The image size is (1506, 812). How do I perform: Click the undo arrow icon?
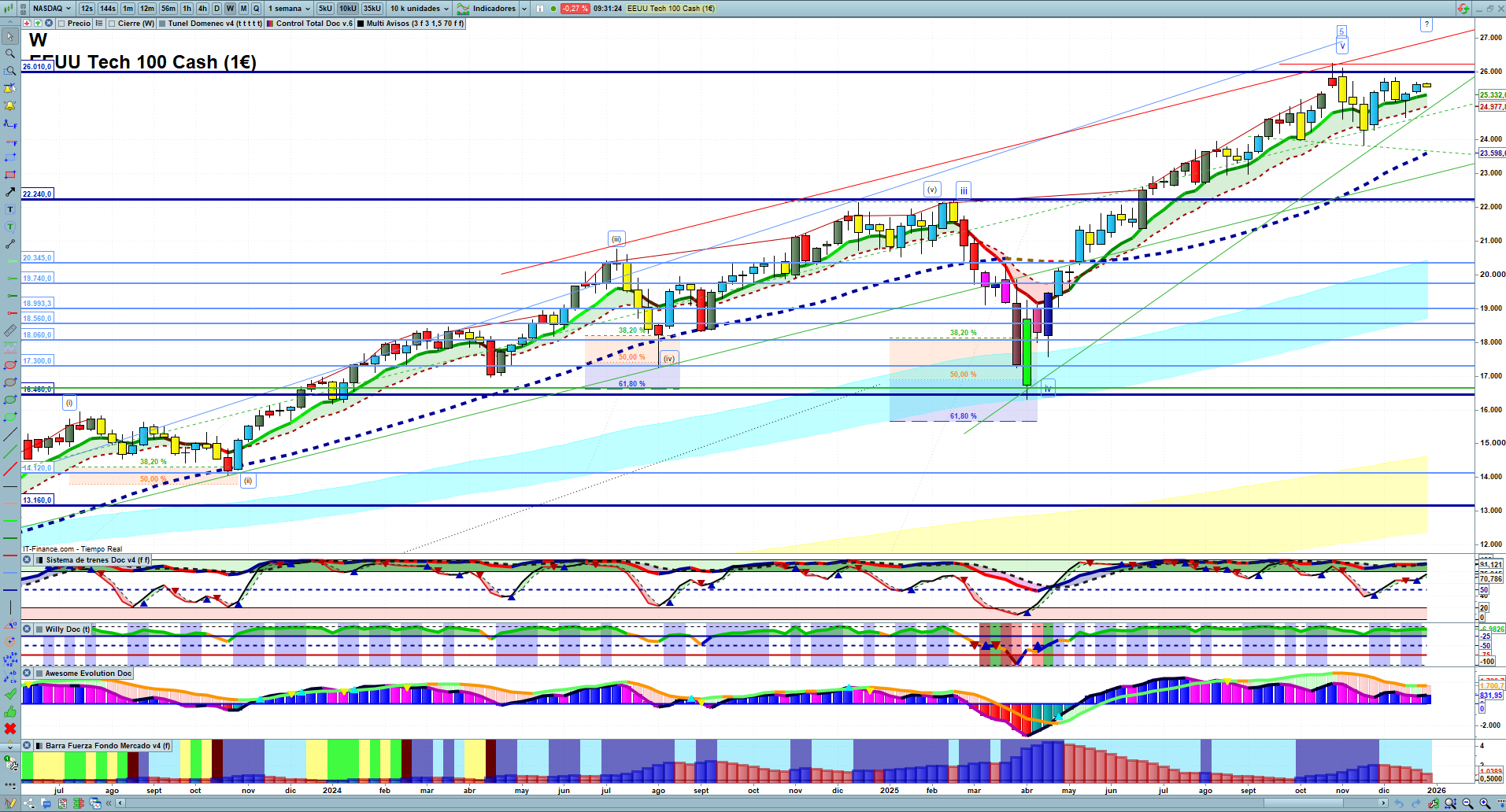click(1399, 803)
